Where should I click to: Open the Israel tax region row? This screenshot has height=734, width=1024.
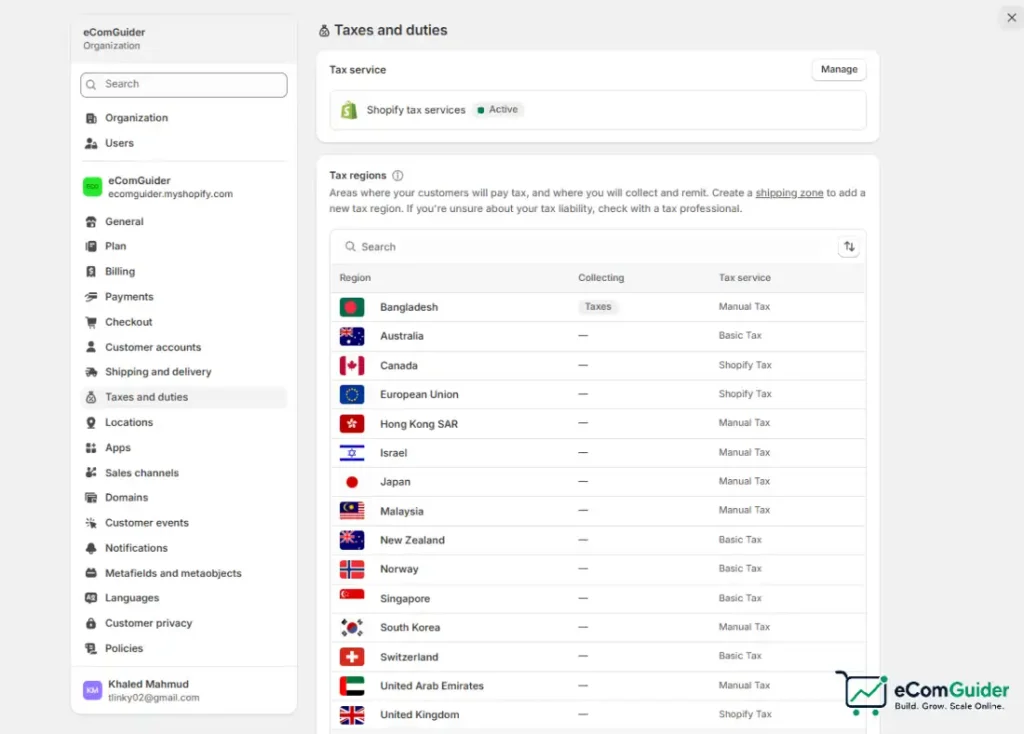[598, 453]
